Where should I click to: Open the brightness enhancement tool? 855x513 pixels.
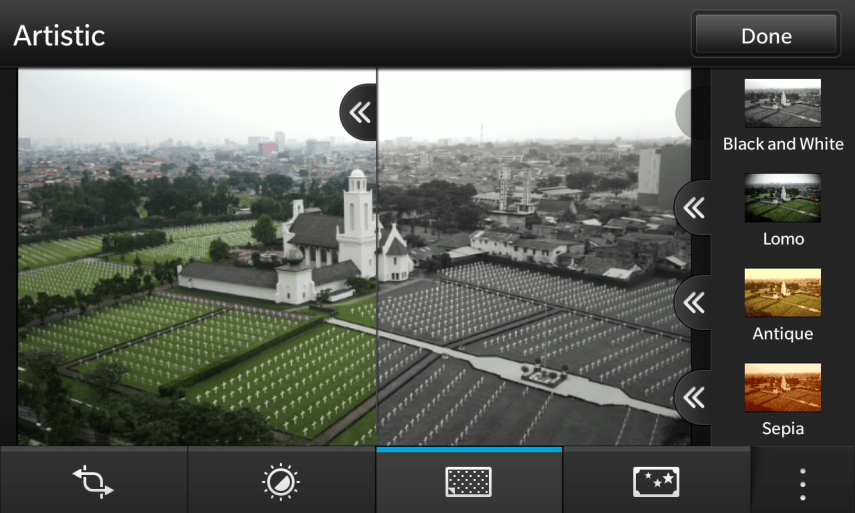281,482
